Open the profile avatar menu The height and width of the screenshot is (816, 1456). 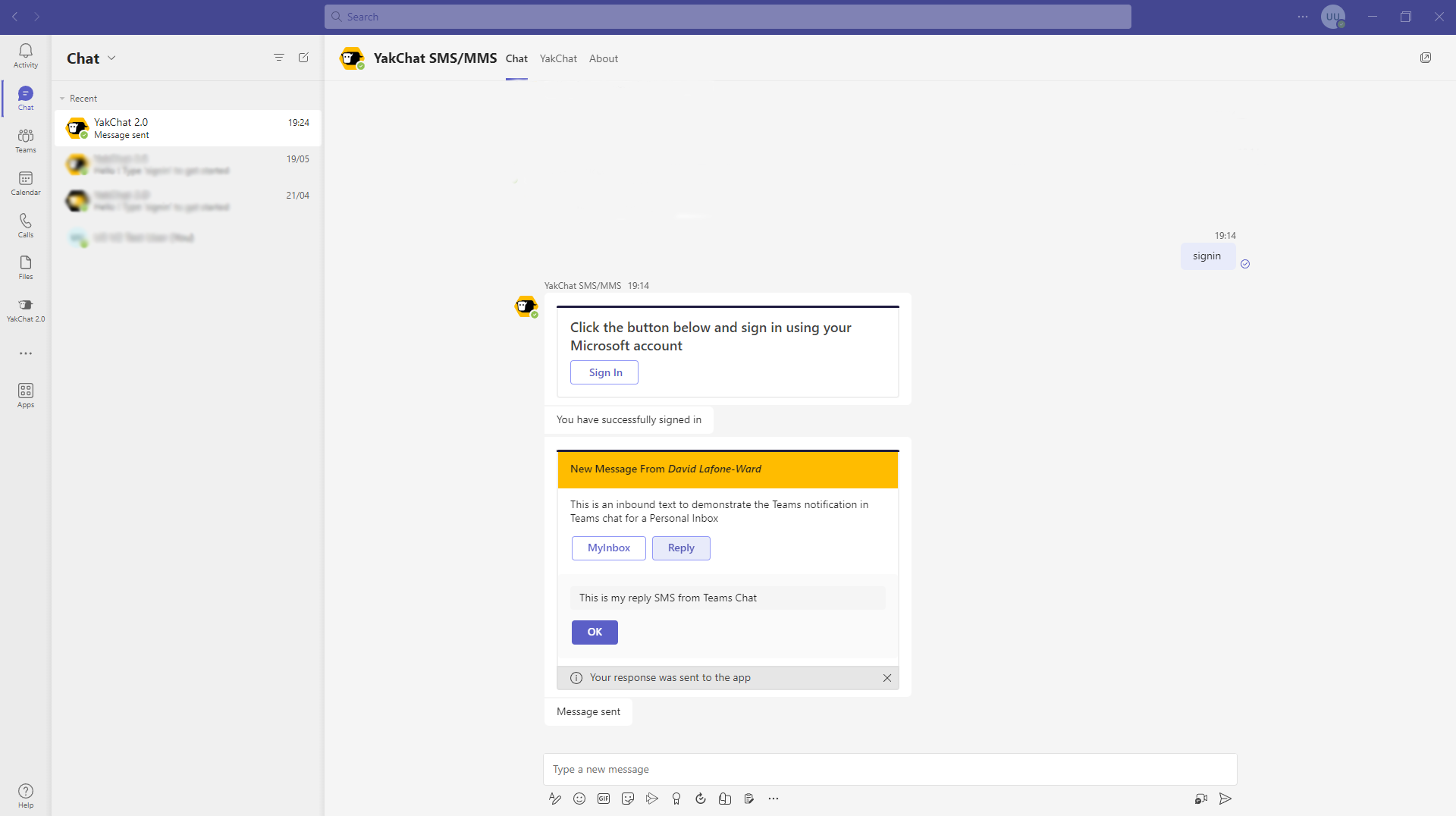[1333, 17]
